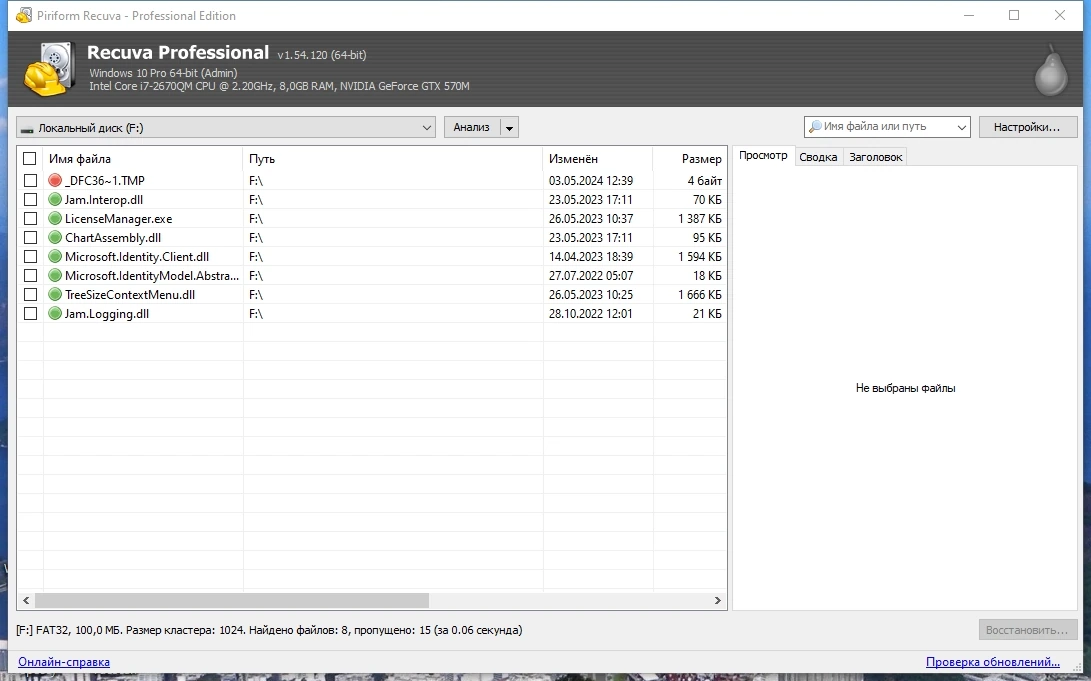Viewport: 1091px width, 681px height.
Task: Check the box for Jam.Interop.dll
Action: pos(30,200)
